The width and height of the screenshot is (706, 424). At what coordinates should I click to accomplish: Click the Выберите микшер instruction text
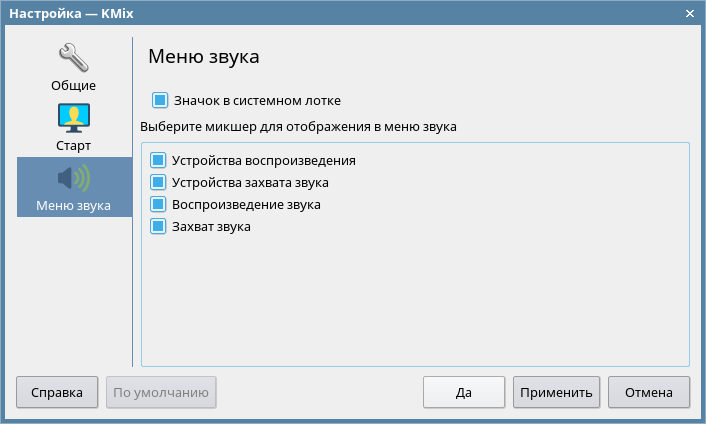tap(298, 127)
